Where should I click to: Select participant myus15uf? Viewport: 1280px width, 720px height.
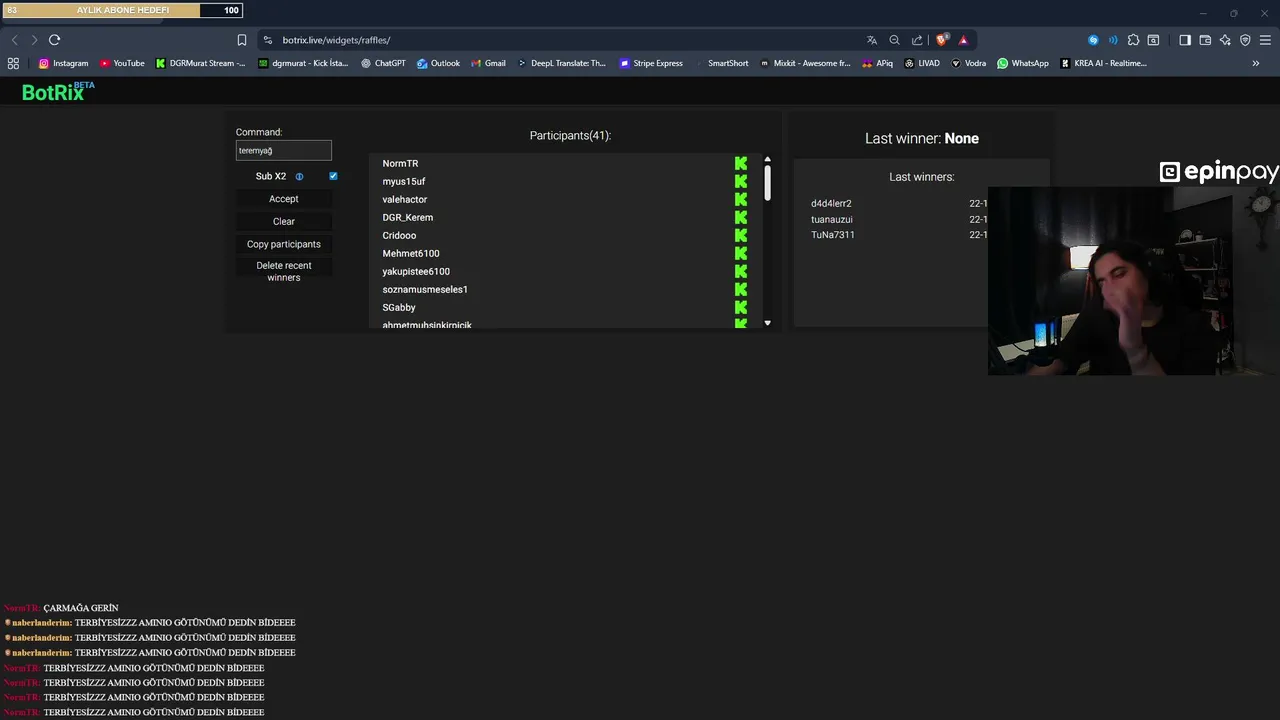[x=404, y=181]
